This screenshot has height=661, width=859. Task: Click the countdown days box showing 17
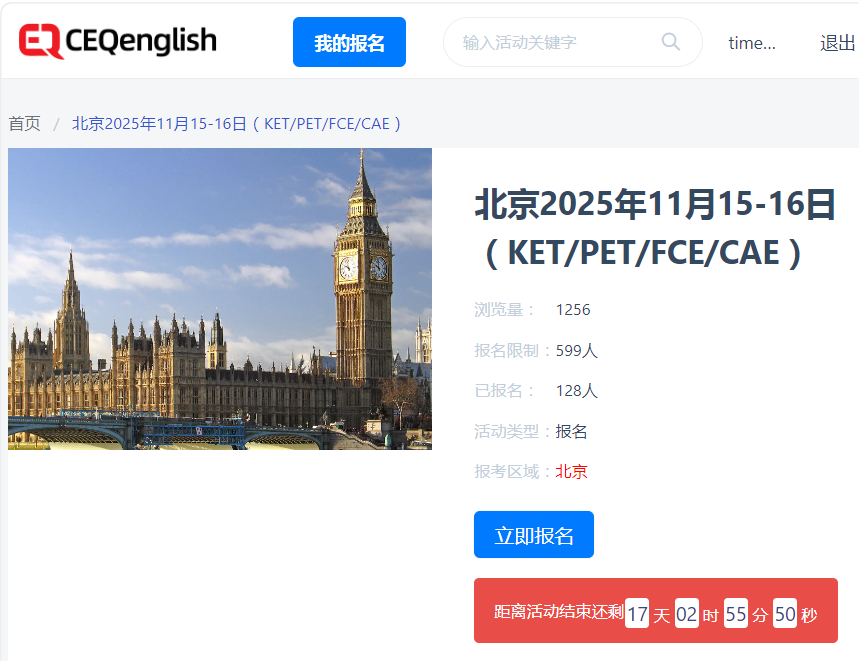coord(637,614)
